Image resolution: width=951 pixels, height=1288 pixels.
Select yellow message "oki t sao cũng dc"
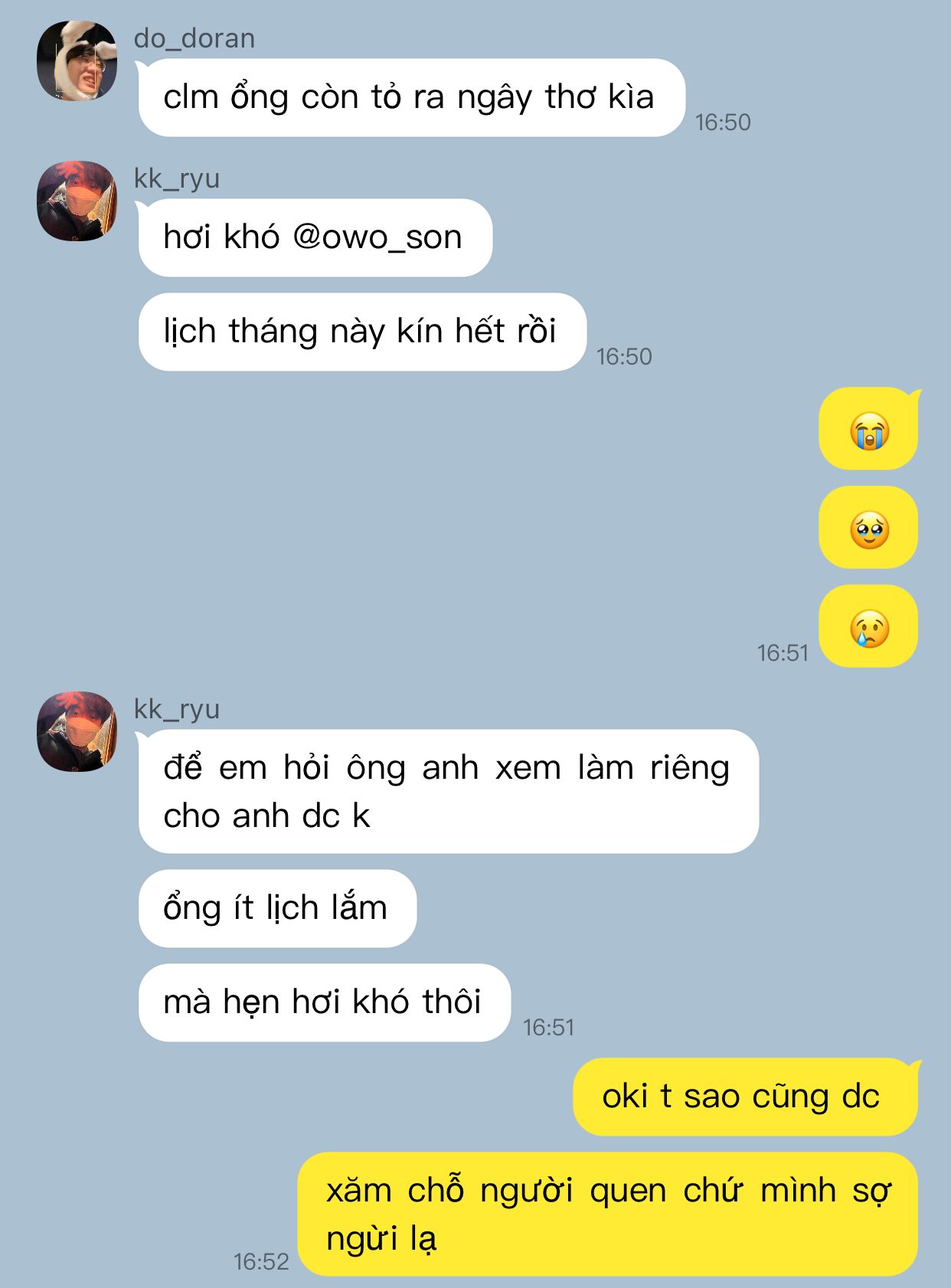click(x=746, y=1097)
